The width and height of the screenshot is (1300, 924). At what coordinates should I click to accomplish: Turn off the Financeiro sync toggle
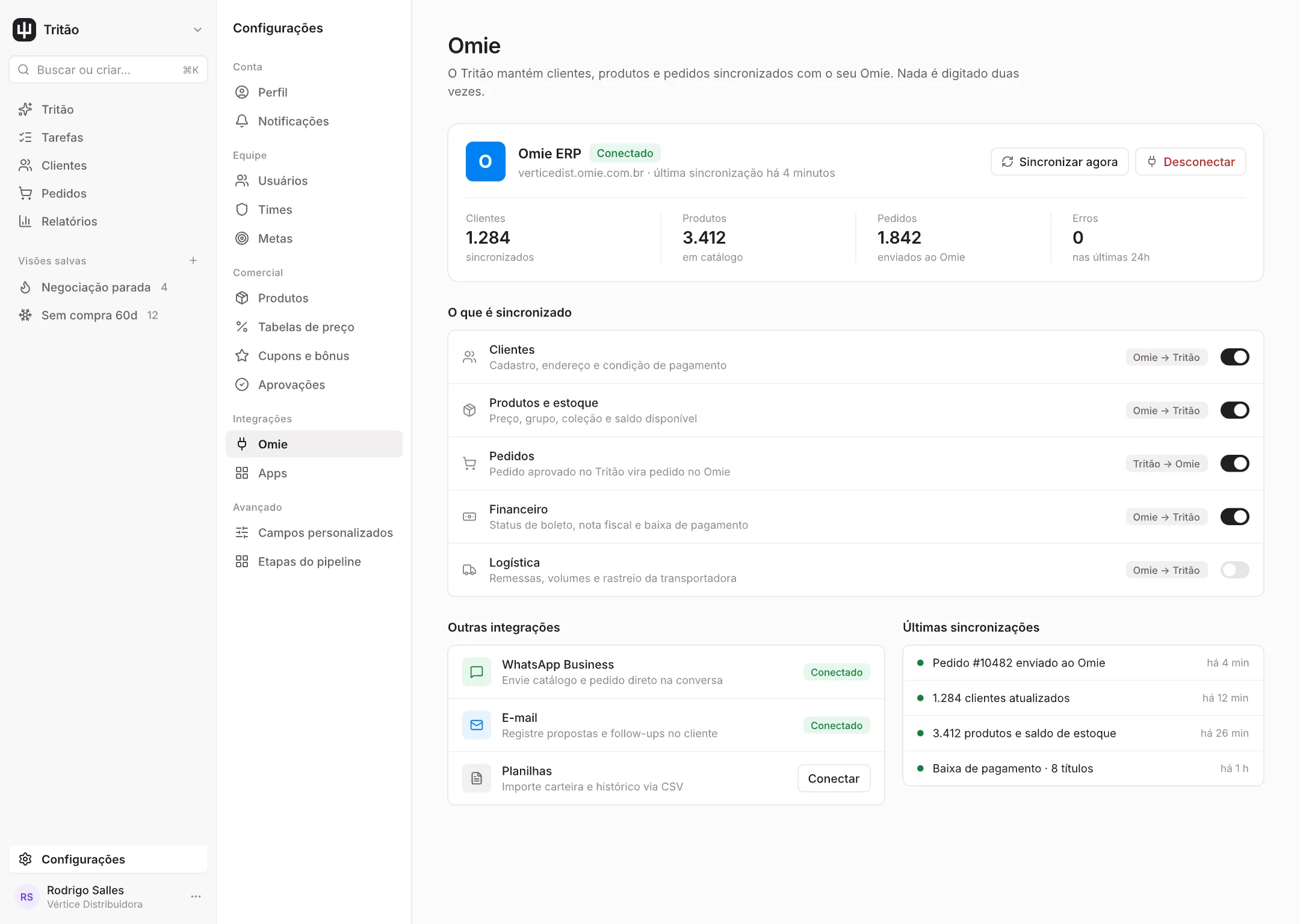(1234, 517)
